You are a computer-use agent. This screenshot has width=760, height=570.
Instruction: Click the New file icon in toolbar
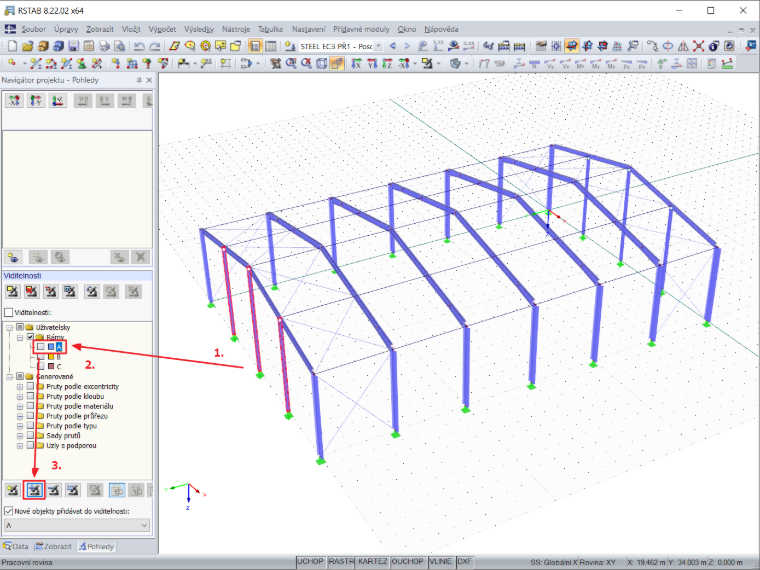(12, 46)
